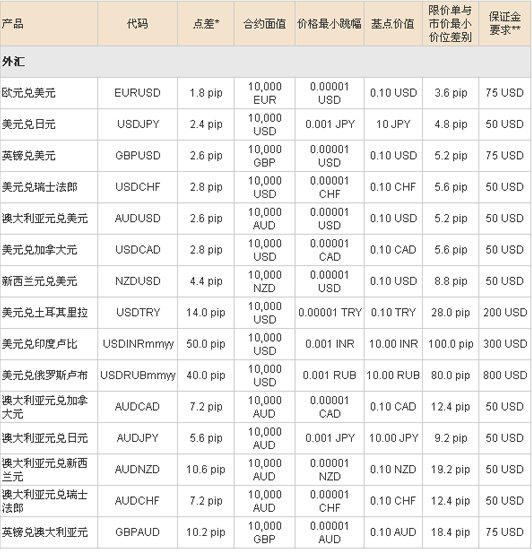The width and height of the screenshot is (532, 555).
Task: Click the 3.6 pip limit distance
Action: tap(451, 93)
